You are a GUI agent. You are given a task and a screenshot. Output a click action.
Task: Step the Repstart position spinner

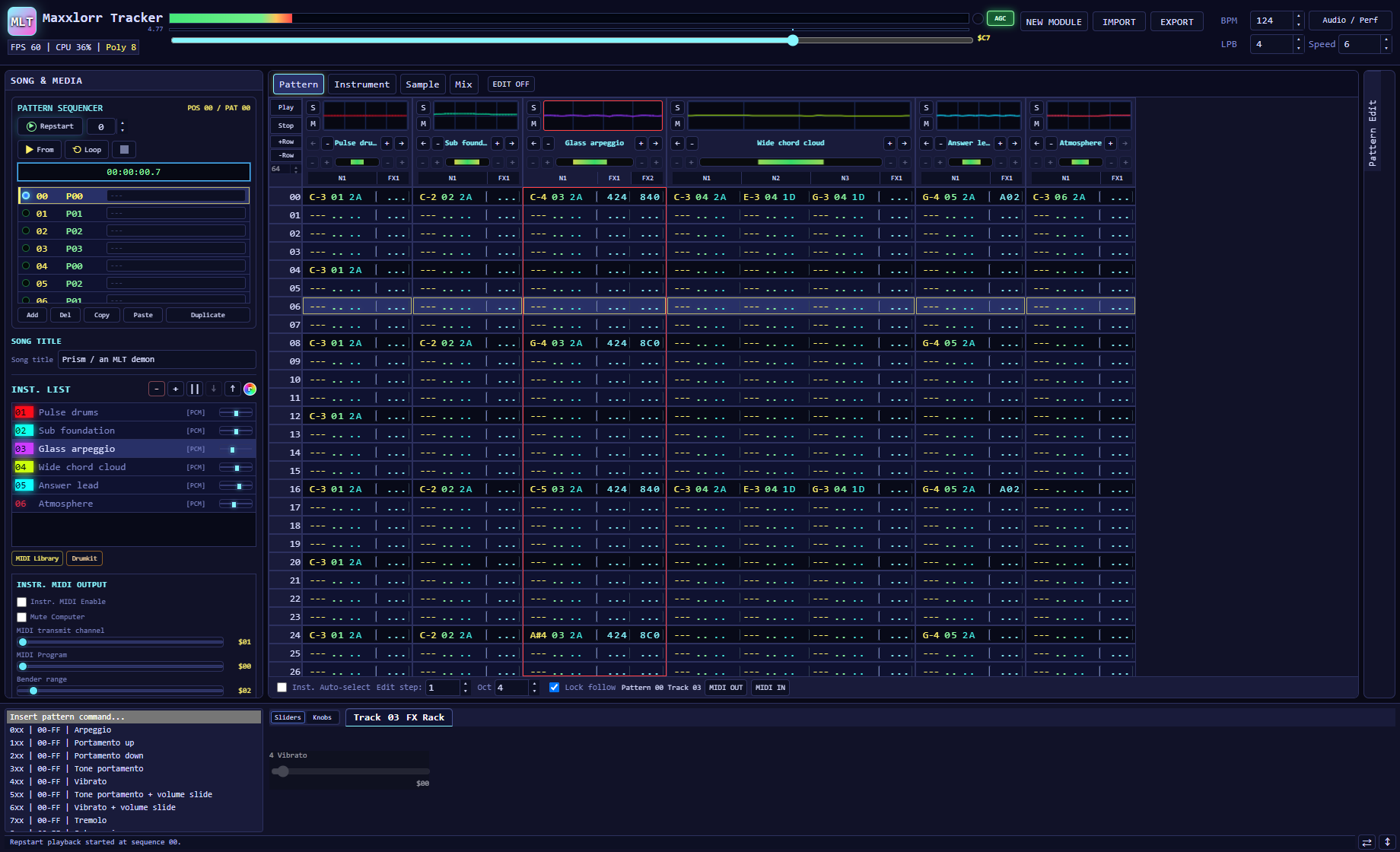click(x=123, y=126)
